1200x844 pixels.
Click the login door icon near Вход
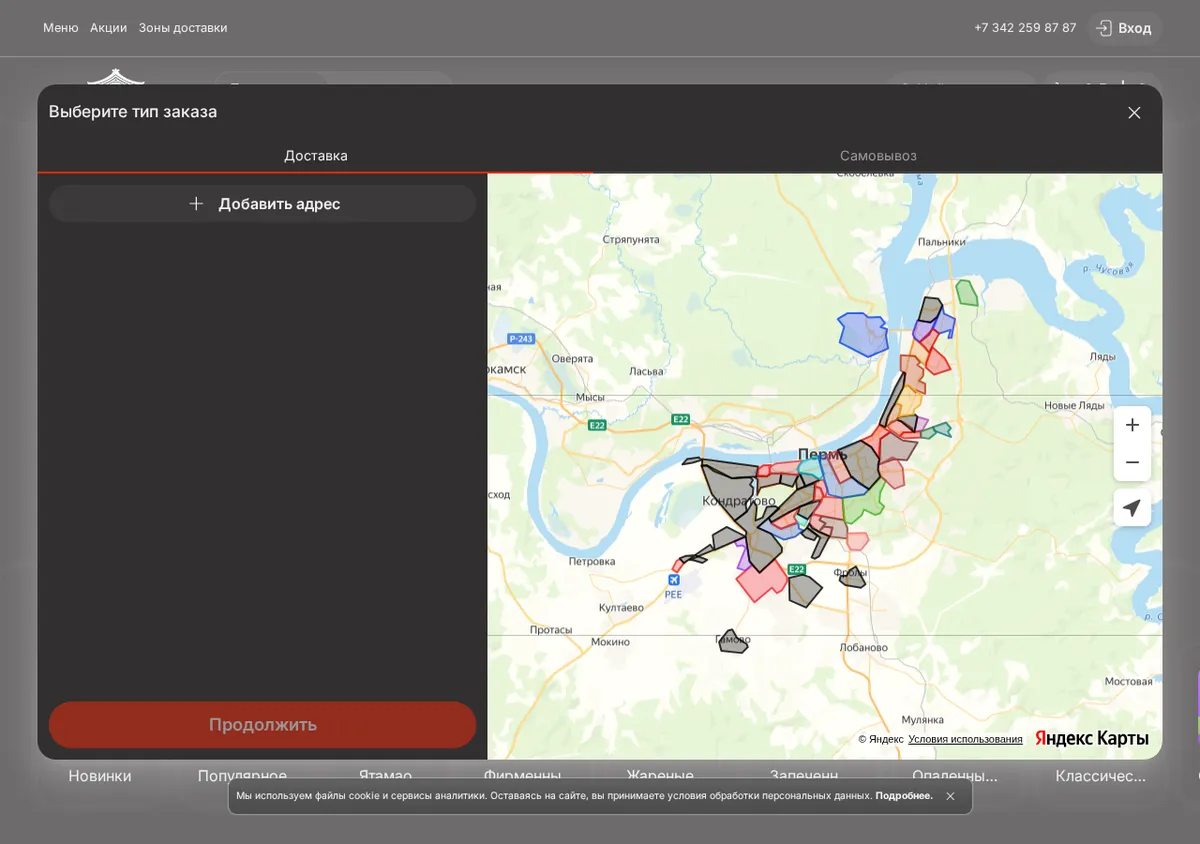click(x=1104, y=28)
